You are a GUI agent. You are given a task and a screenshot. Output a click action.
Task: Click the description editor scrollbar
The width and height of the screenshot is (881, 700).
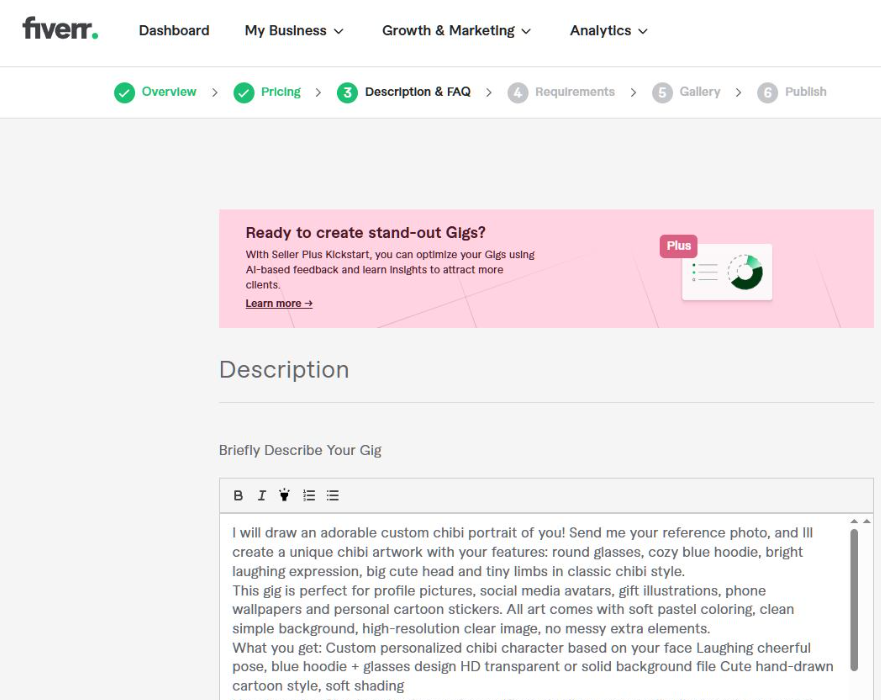[x=854, y=600]
